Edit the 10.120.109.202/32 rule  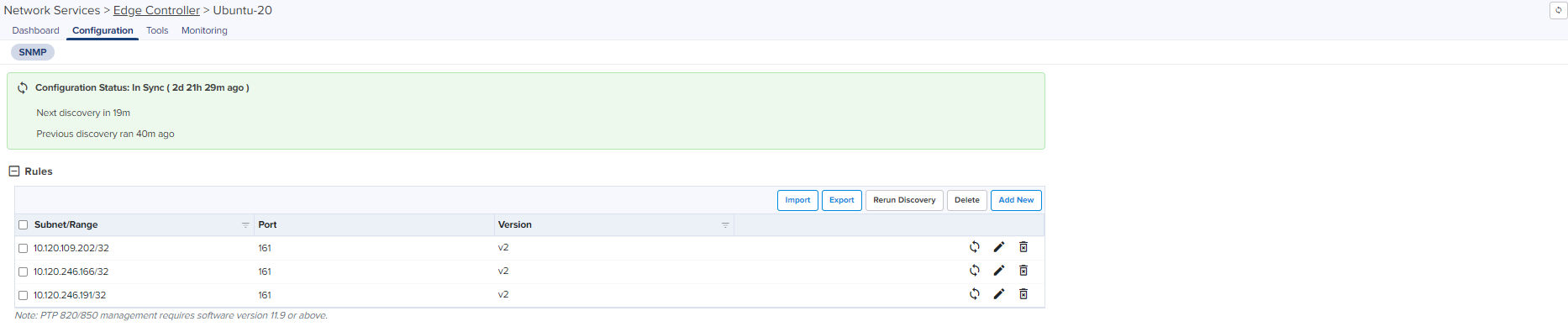click(998, 247)
